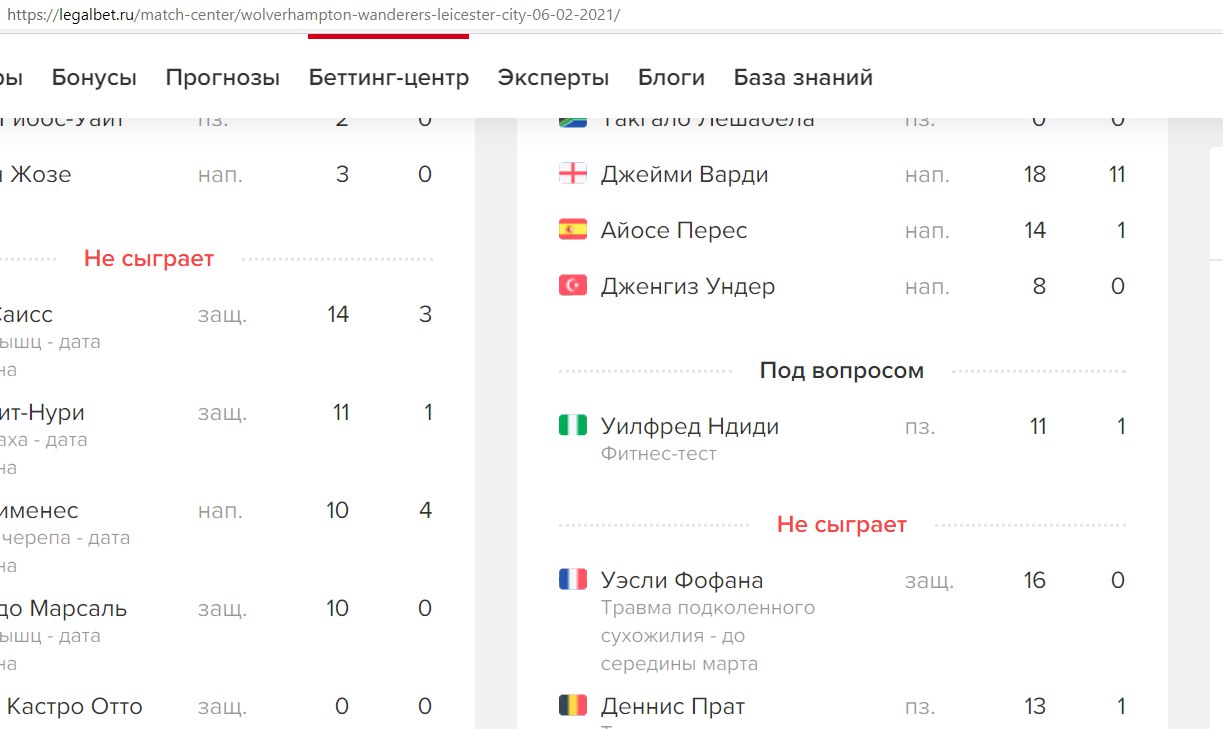Click Nigeria flag beside Уилфред Ндиди
Image resolution: width=1223 pixels, height=729 pixels.
point(572,427)
